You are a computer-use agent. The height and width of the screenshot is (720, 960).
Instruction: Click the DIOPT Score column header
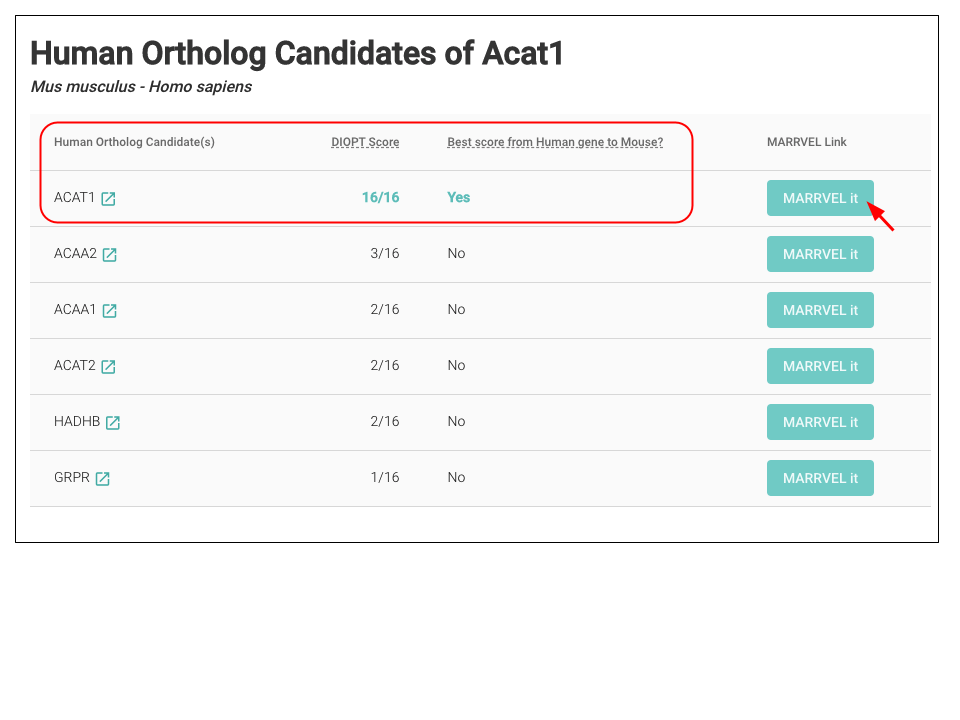point(365,142)
